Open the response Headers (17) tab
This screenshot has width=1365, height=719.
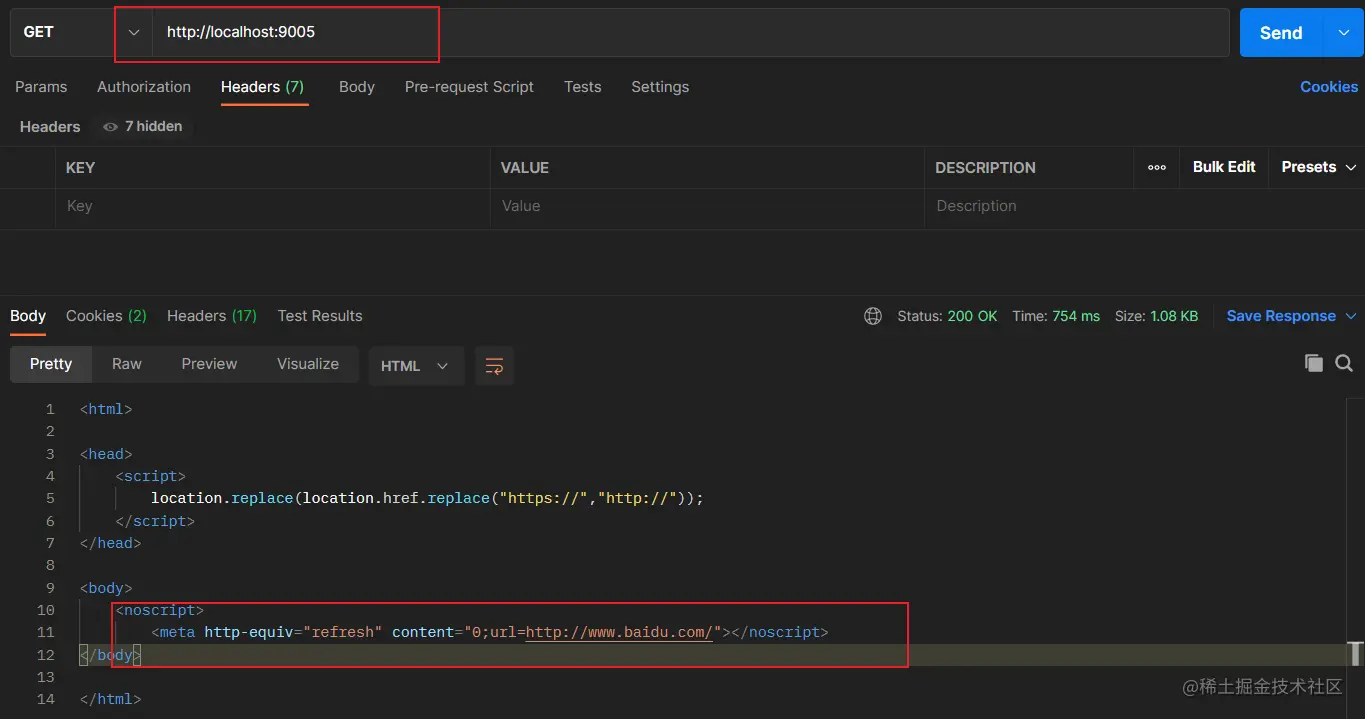(212, 316)
